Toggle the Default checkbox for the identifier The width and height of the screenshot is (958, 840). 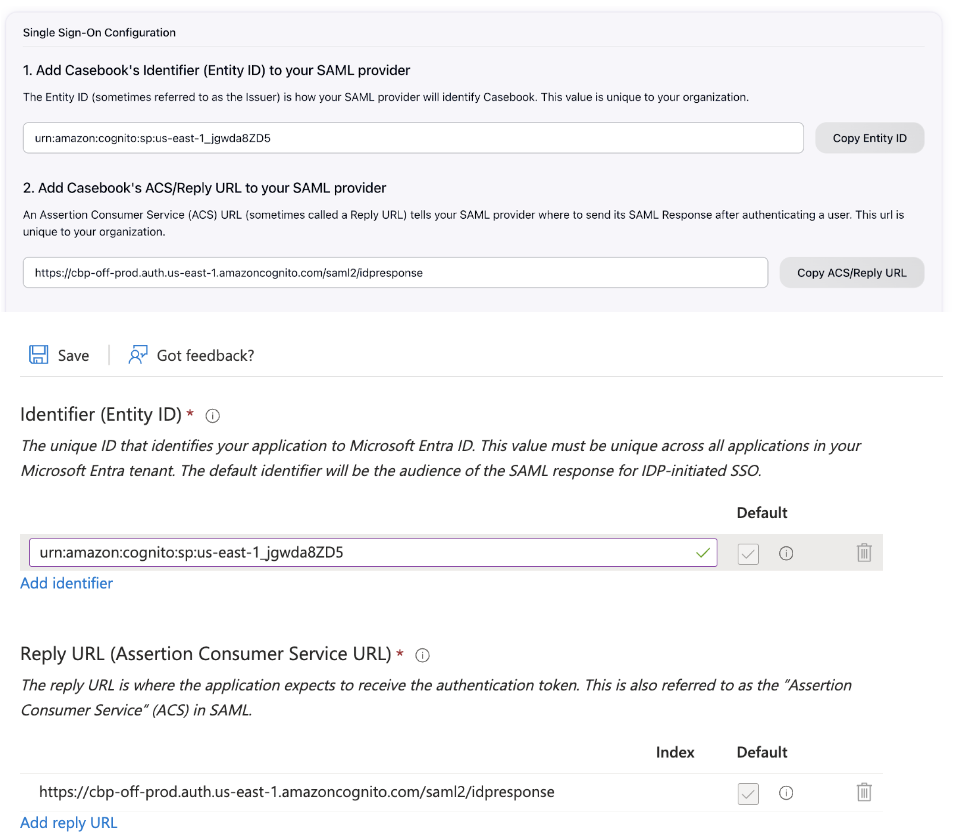click(748, 553)
